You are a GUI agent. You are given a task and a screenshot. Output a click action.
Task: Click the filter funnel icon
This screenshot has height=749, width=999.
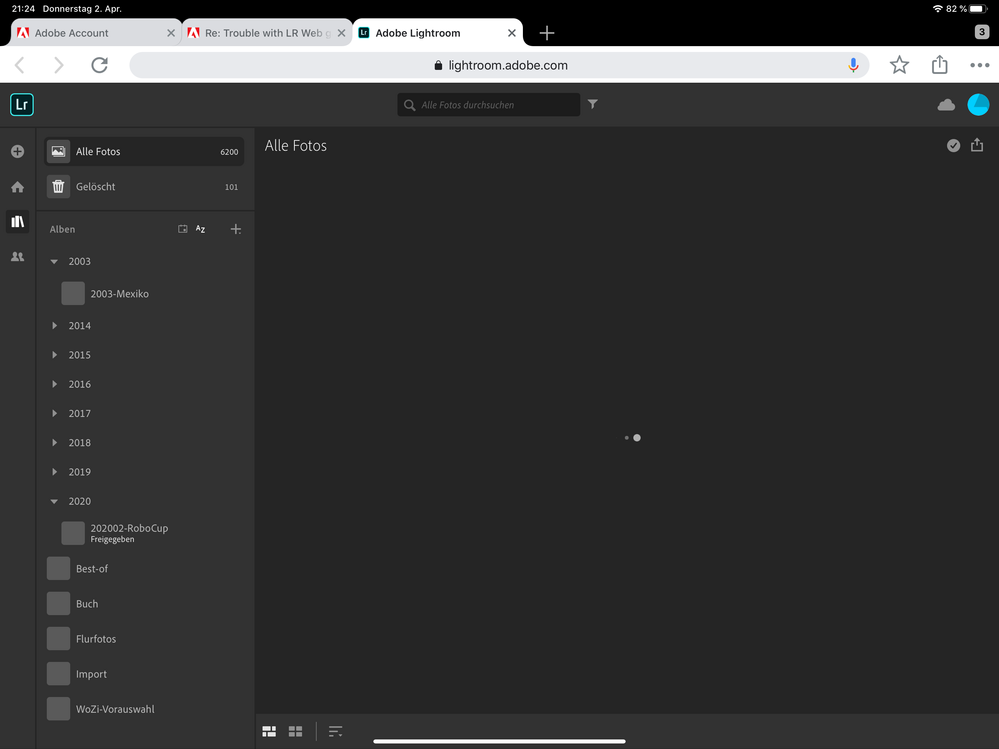tap(593, 104)
